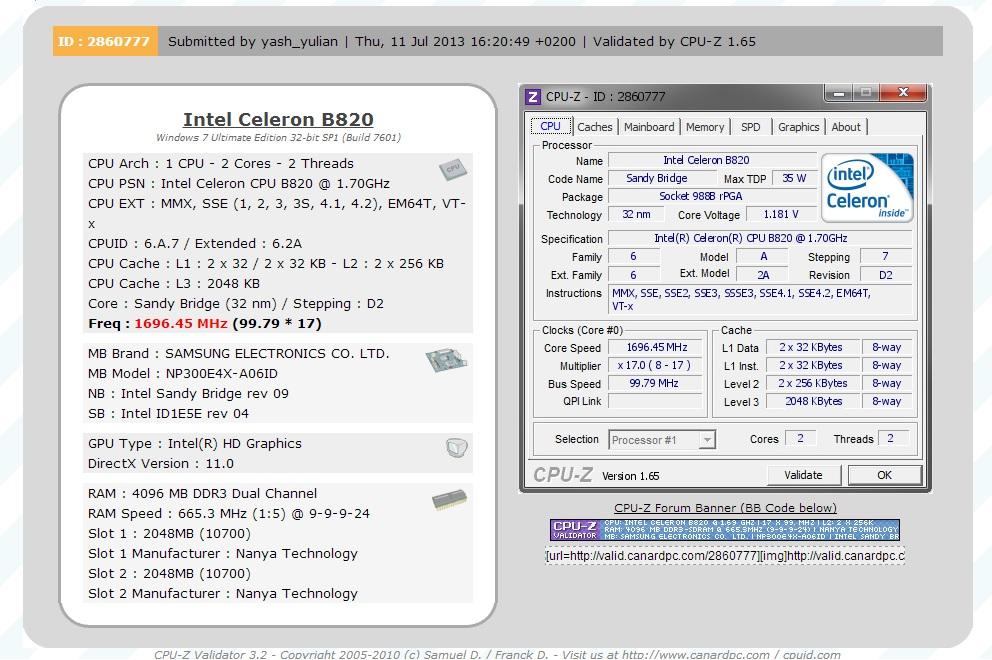Click the Package value Socket 988B rPGA

coord(712,196)
